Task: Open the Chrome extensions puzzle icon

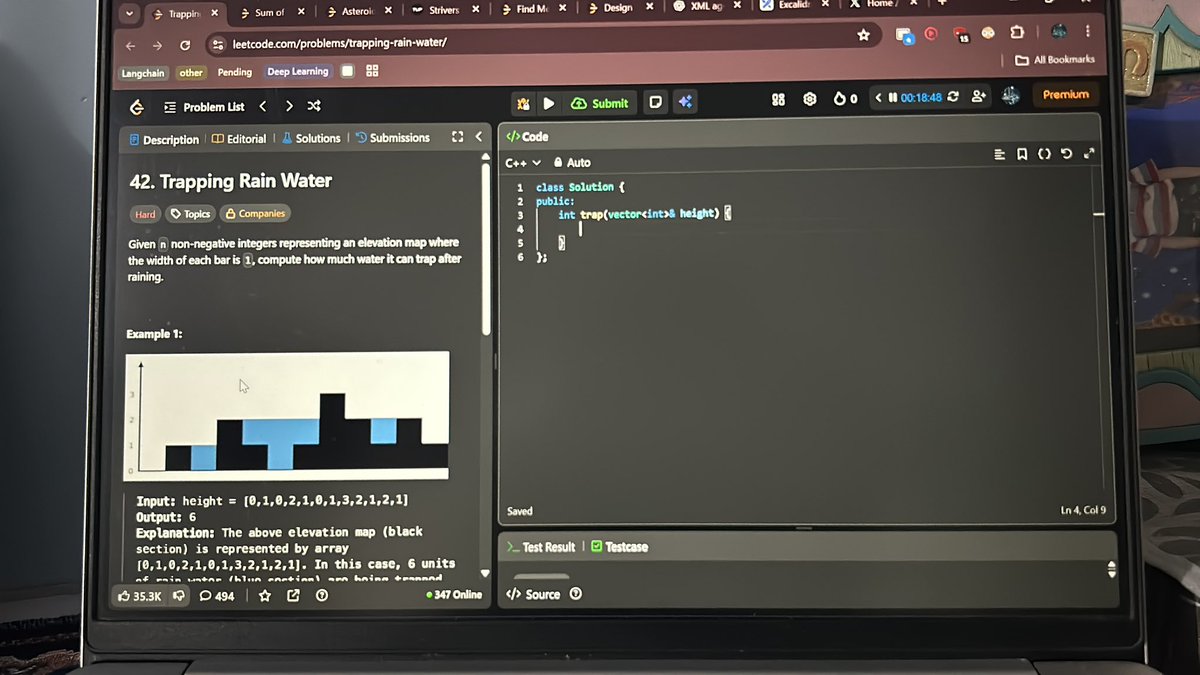Action: click(x=1018, y=32)
